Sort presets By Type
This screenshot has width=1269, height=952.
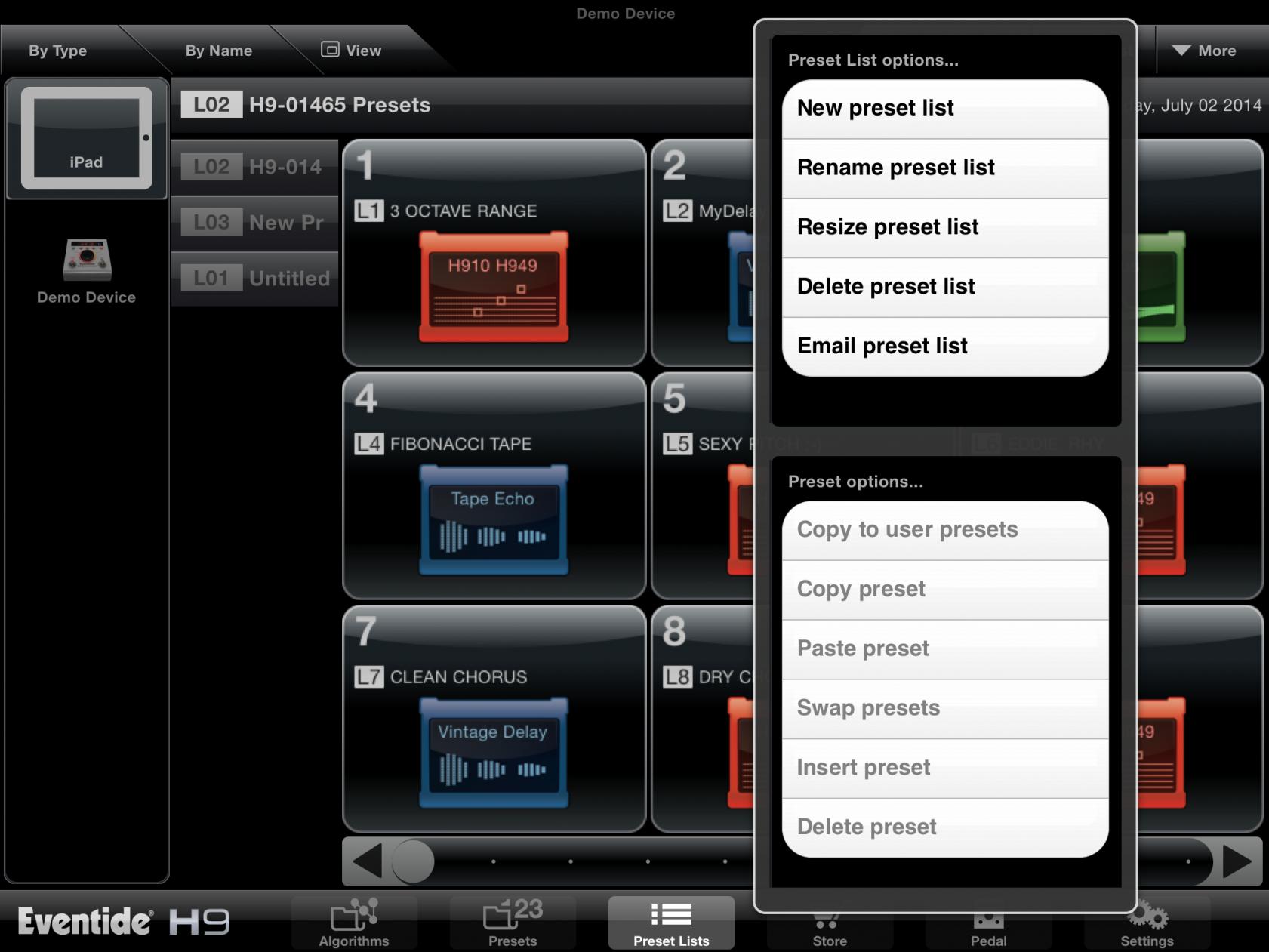click(58, 51)
